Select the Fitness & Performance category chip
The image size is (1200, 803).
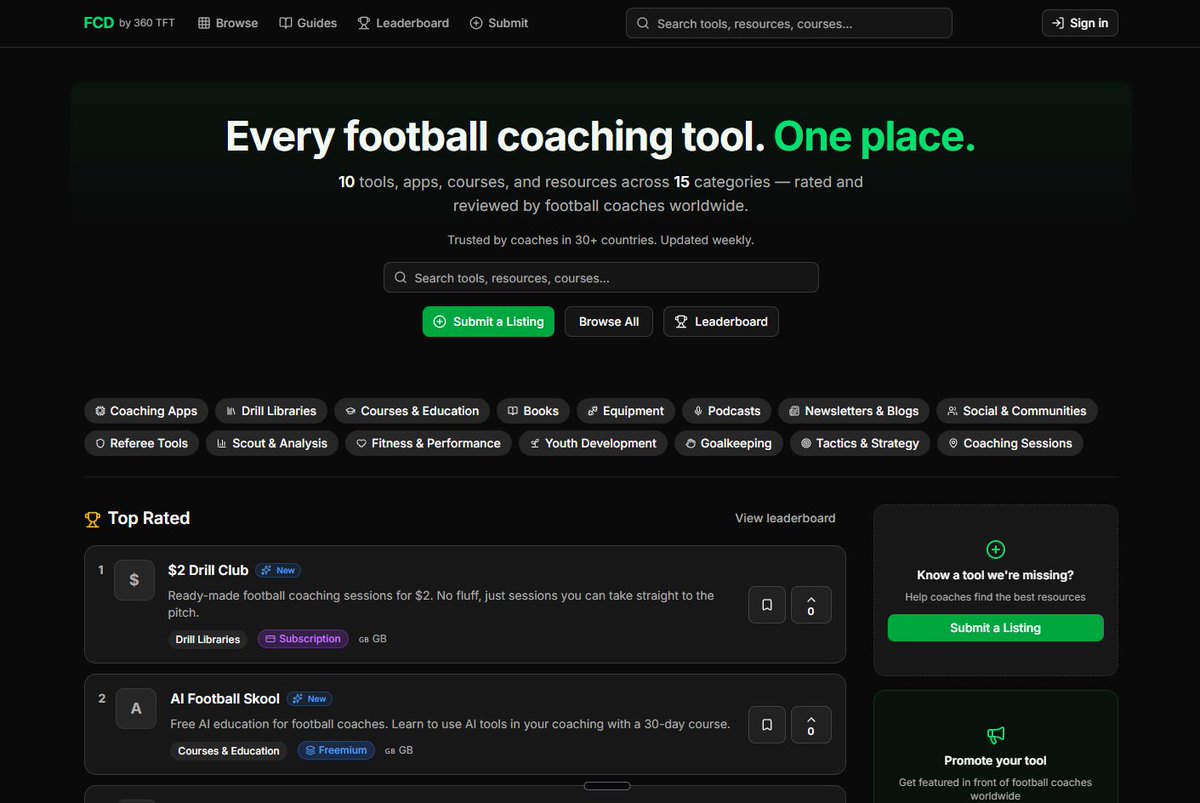point(429,443)
